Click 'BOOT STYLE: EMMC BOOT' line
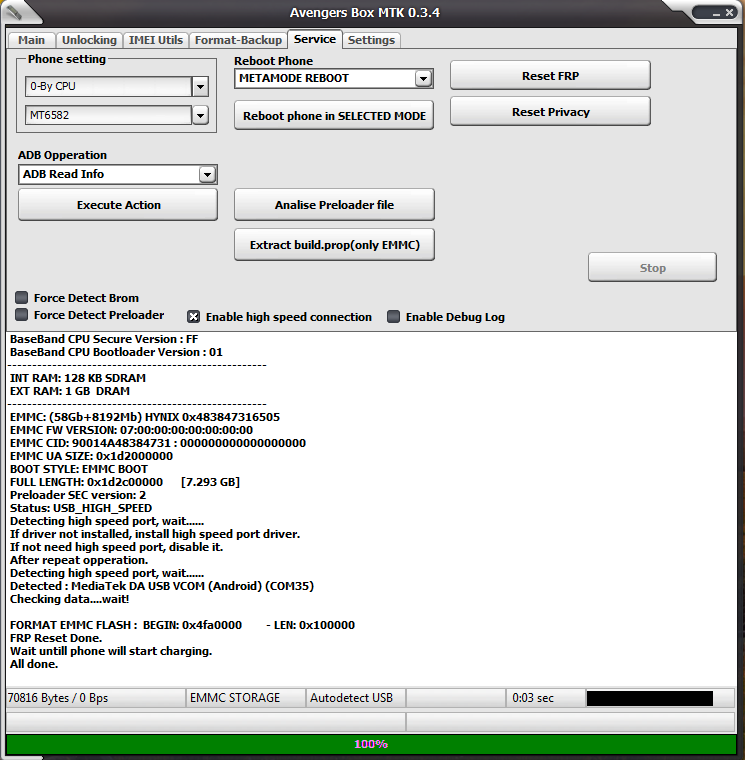Viewport: 745px width, 760px height. [x=79, y=469]
